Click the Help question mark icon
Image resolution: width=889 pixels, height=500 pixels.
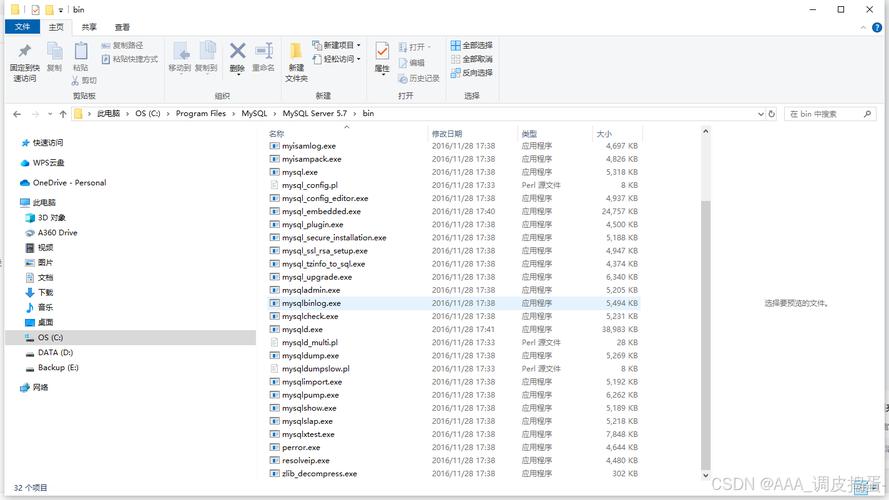tap(877, 27)
